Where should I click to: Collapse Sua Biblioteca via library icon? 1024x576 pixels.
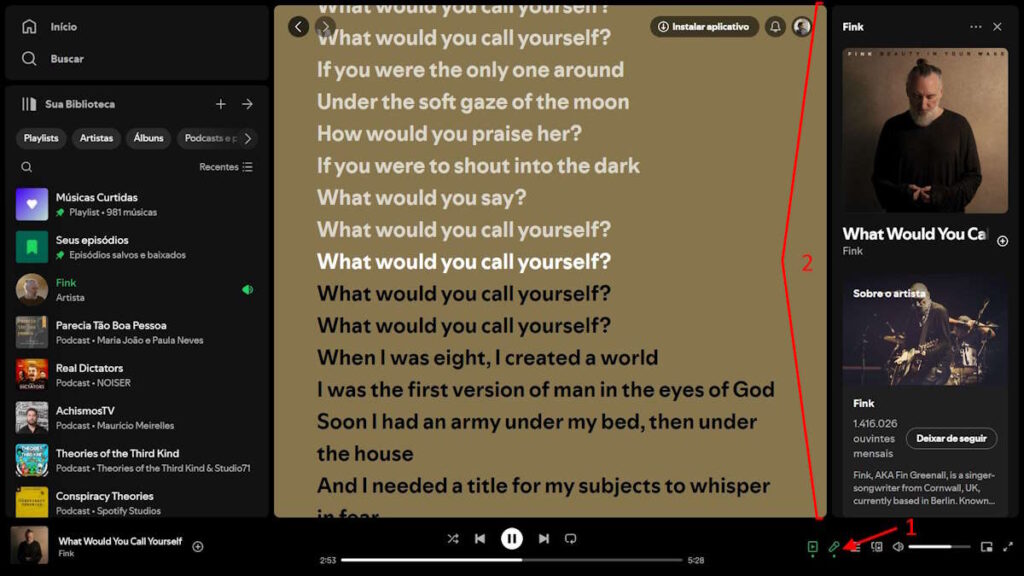pyautogui.click(x=29, y=104)
